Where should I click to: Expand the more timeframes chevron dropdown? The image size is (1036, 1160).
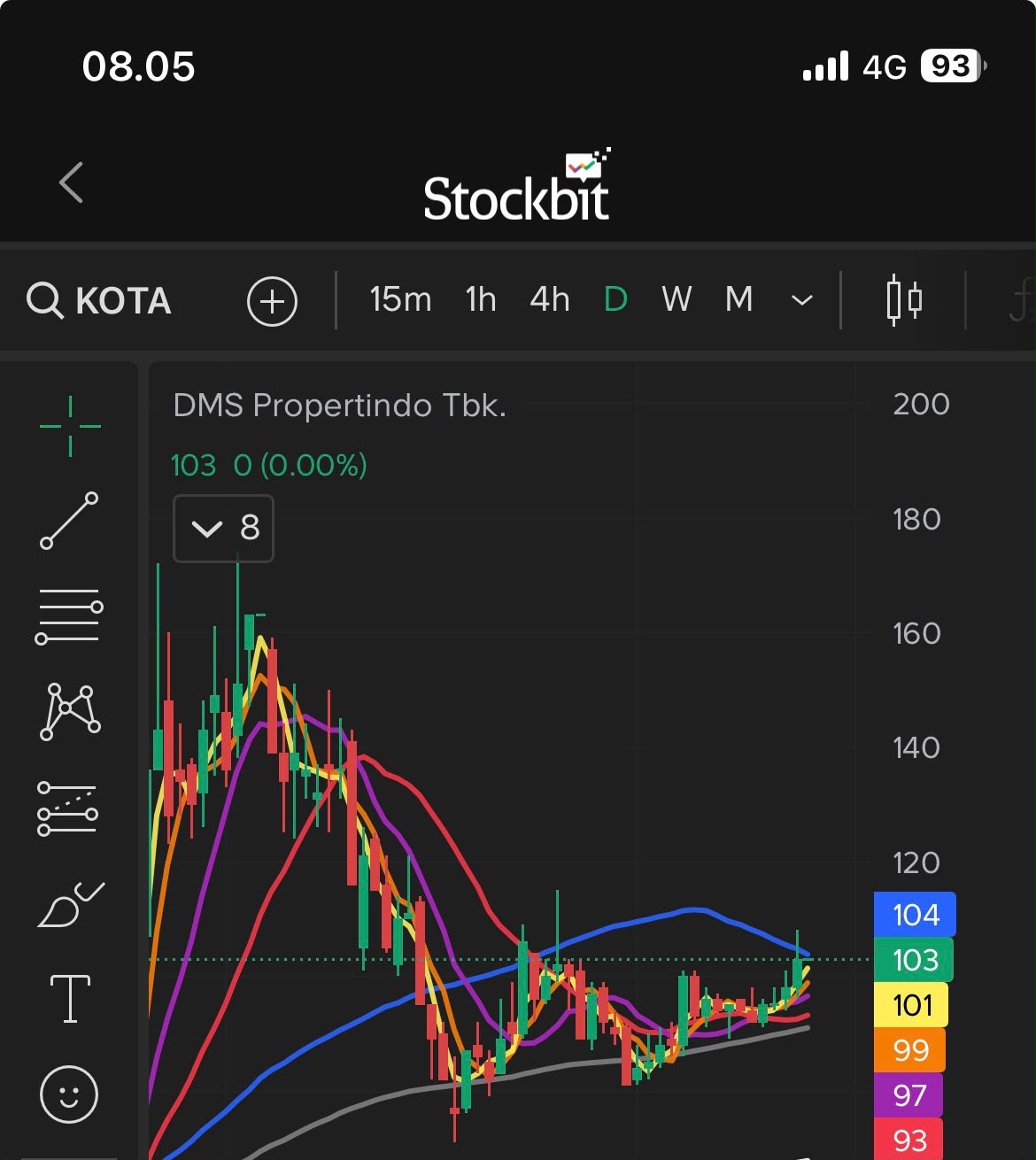801,301
